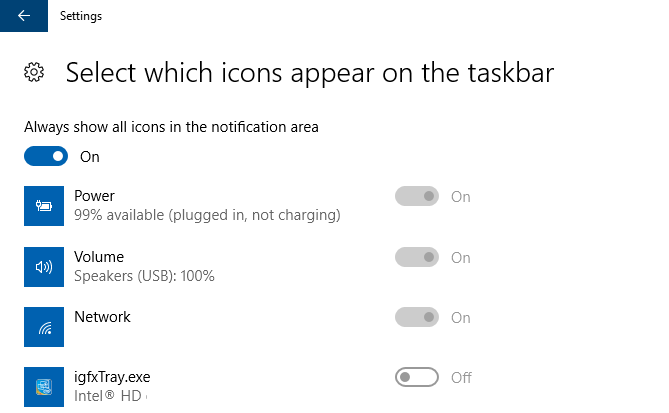Click the Speakers (USB): 100% text

(144, 276)
